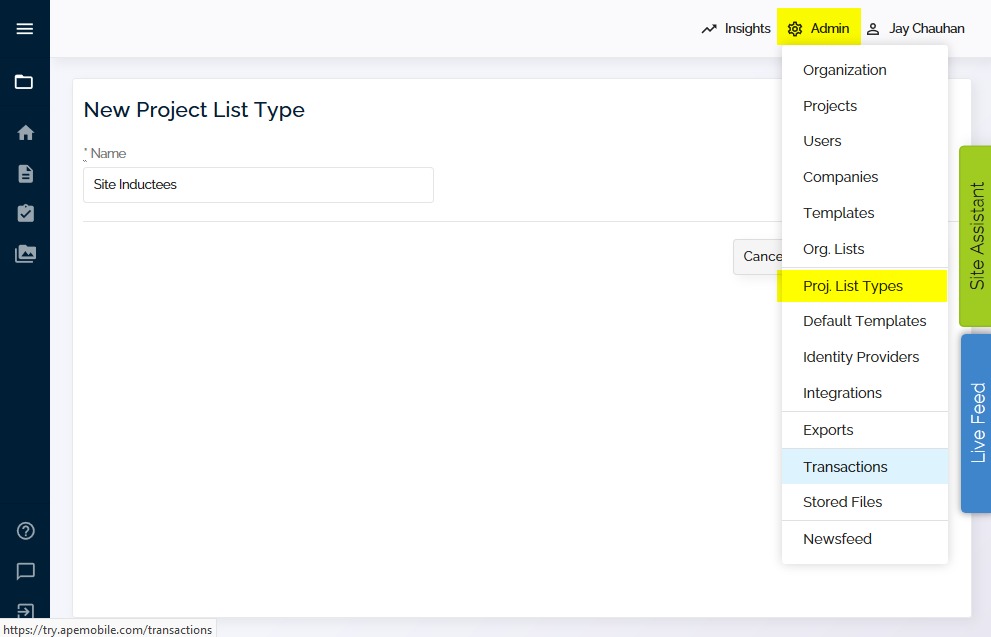Viewport: 991px width, 637px height.
Task: Open the clipboard checkmark icon
Action: [25, 213]
